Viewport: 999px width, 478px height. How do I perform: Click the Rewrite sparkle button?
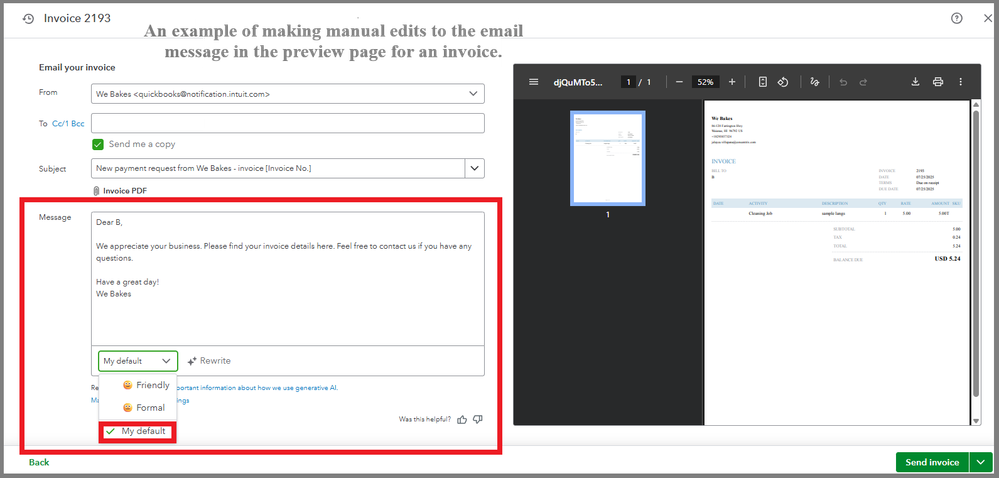(209, 361)
